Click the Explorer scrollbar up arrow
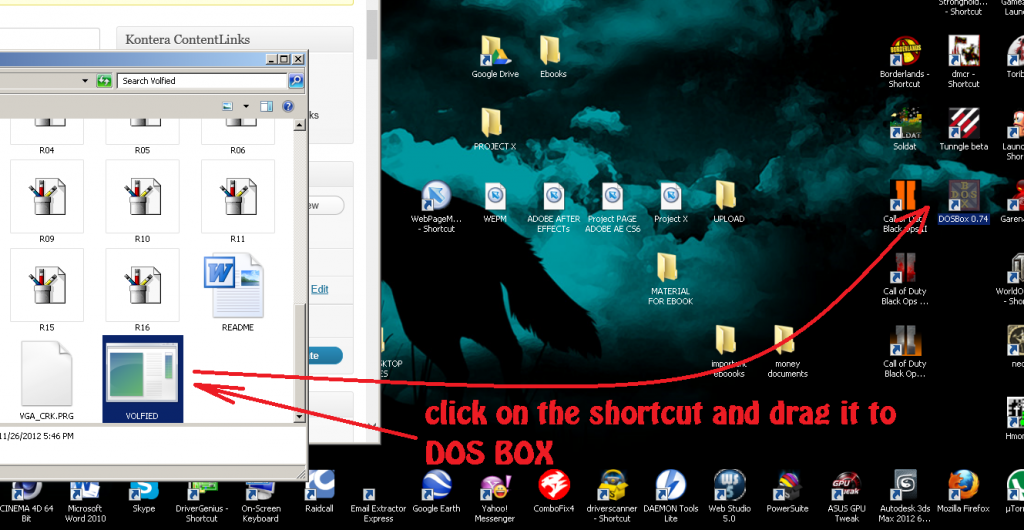Viewport: 1024px width, 530px height. 300,123
